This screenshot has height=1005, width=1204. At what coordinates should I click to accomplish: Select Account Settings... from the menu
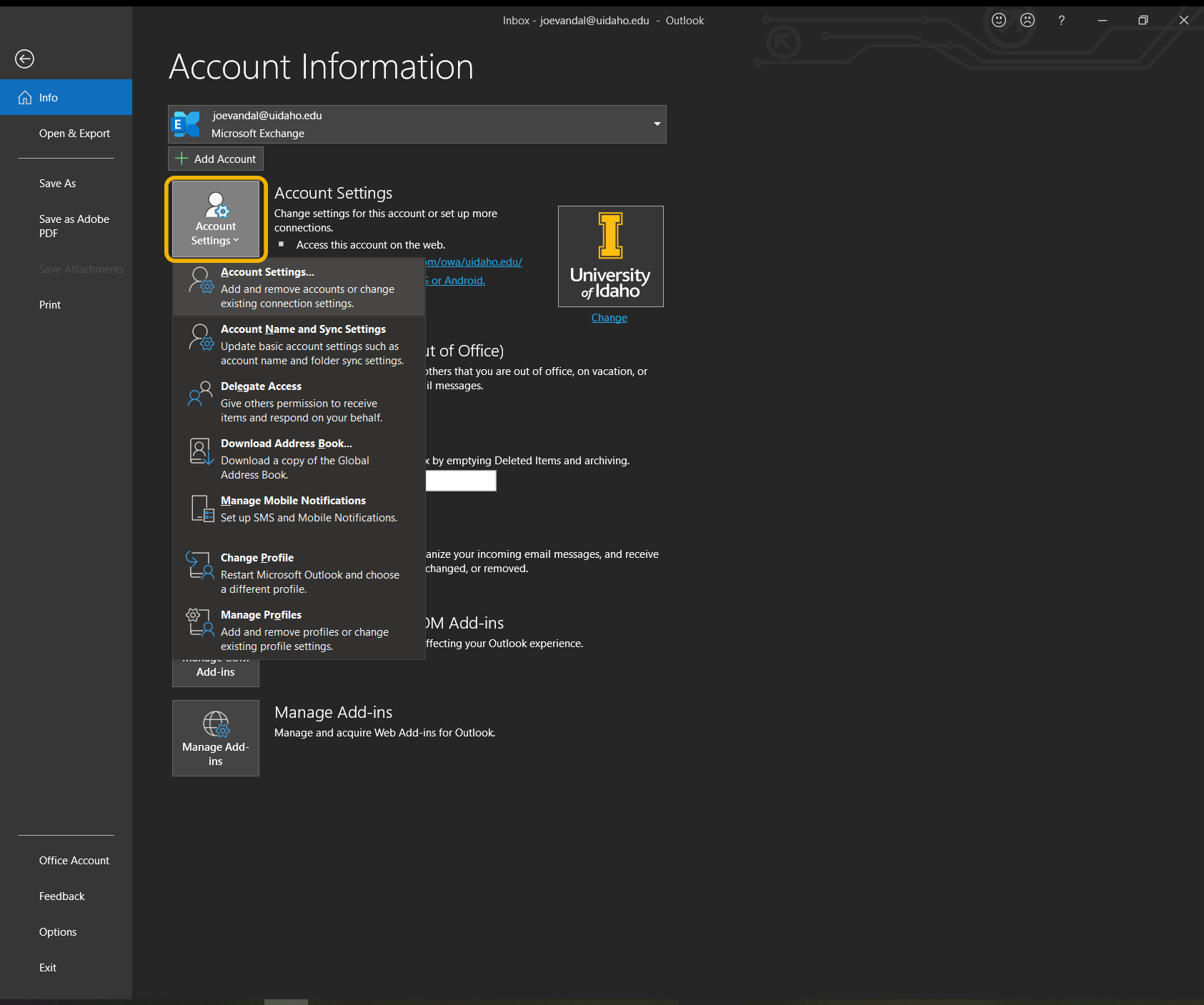(x=267, y=272)
